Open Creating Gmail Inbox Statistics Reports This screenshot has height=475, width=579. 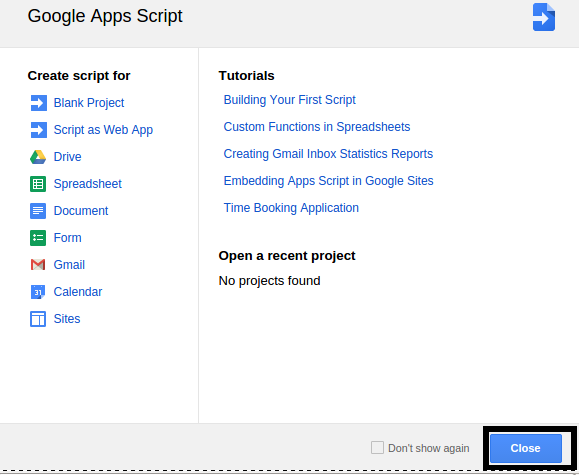click(328, 154)
